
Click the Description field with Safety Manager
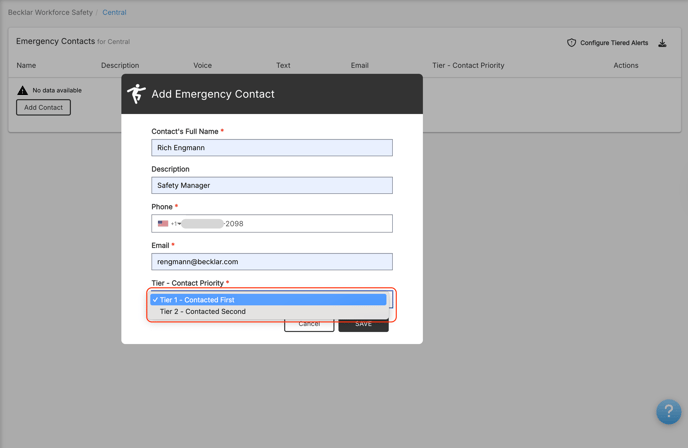[272, 186]
